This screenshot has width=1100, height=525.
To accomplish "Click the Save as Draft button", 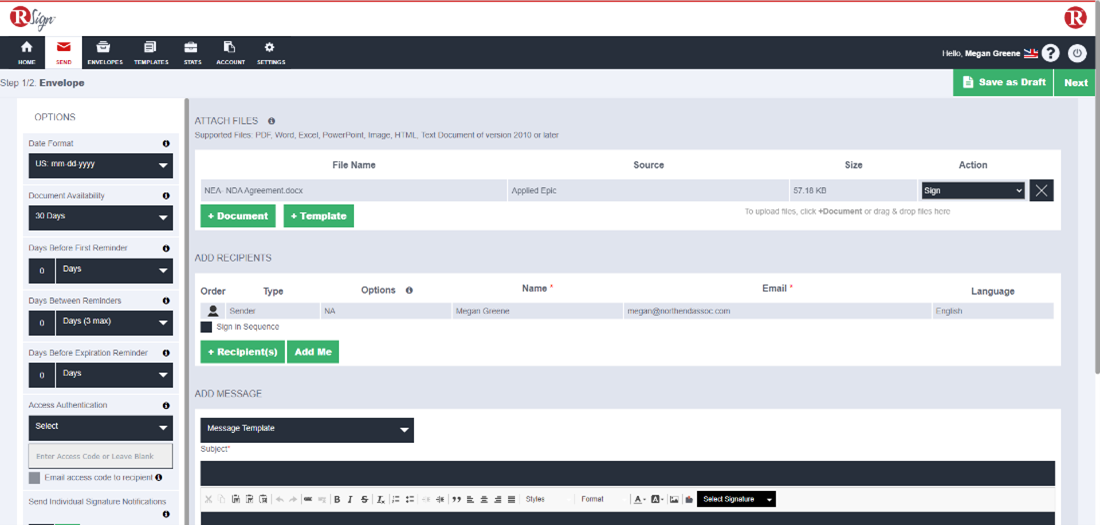I will 1003,82.
